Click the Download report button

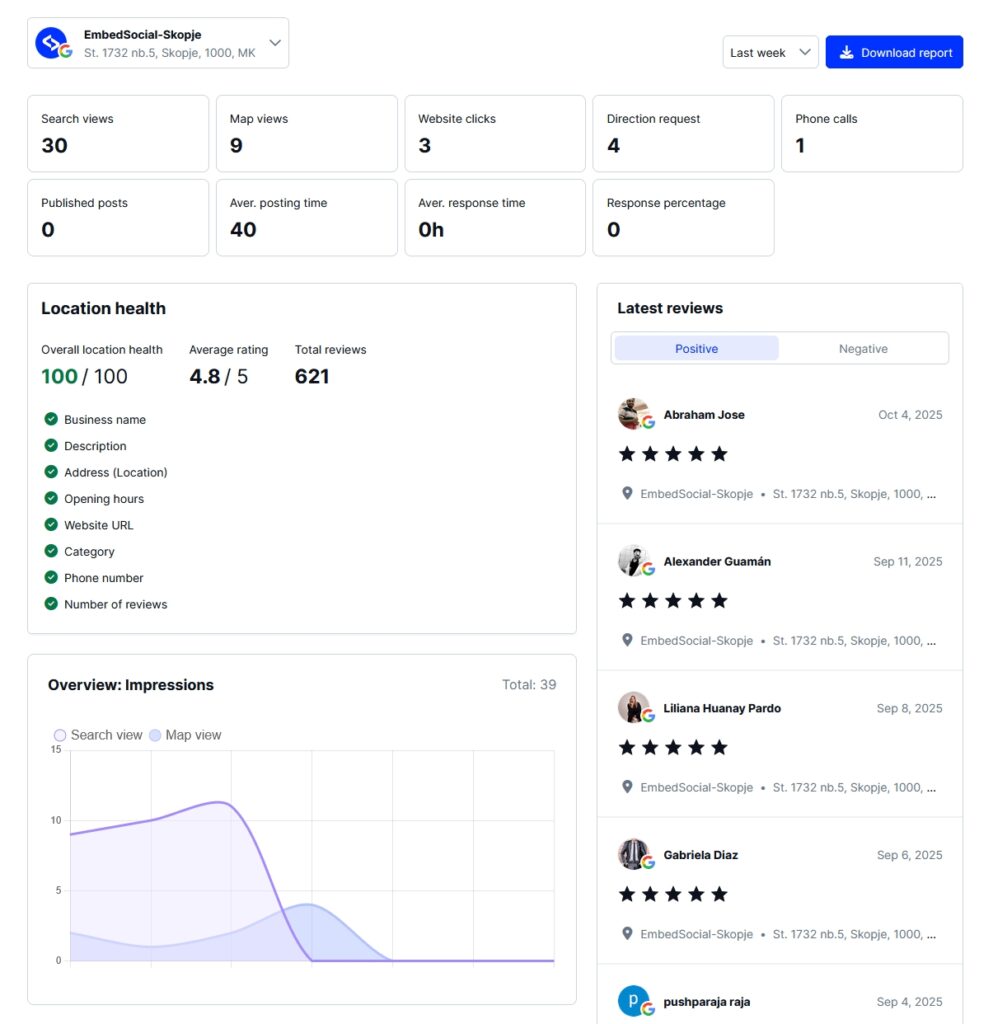tap(894, 53)
